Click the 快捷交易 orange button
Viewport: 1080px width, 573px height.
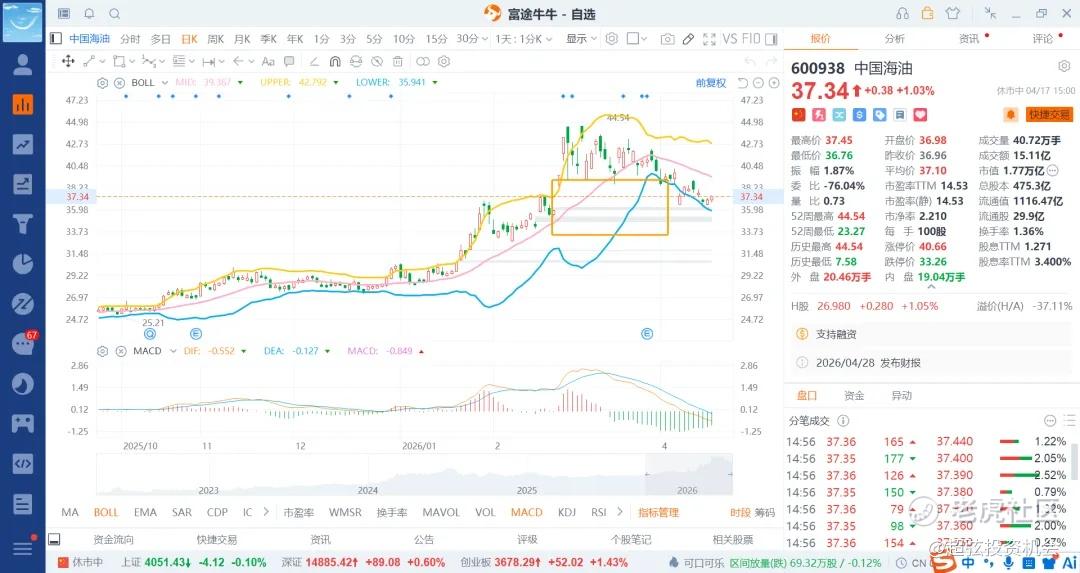pyautogui.click(x=1049, y=115)
